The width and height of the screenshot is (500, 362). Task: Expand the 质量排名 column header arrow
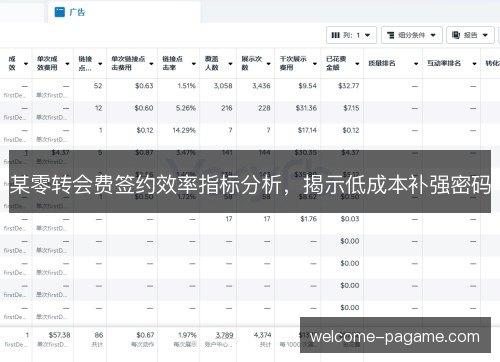pyautogui.click(x=416, y=63)
